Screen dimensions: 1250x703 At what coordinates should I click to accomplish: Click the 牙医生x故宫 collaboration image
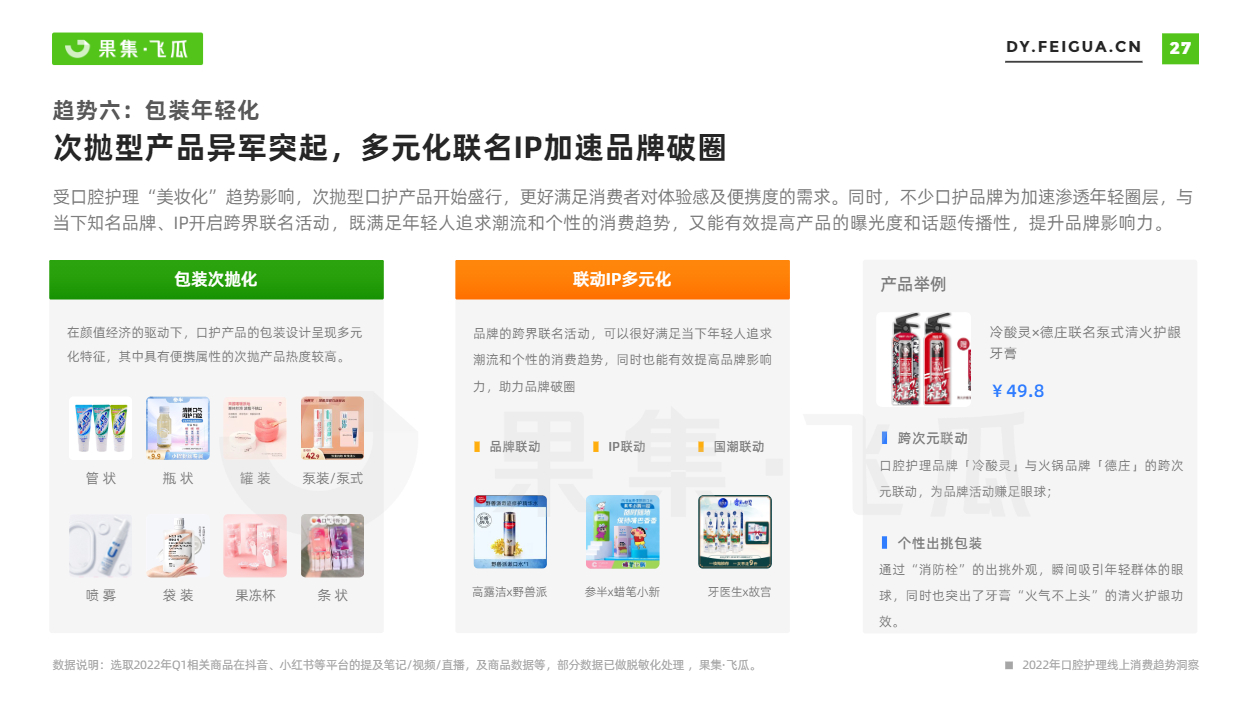pyautogui.click(x=735, y=532)
